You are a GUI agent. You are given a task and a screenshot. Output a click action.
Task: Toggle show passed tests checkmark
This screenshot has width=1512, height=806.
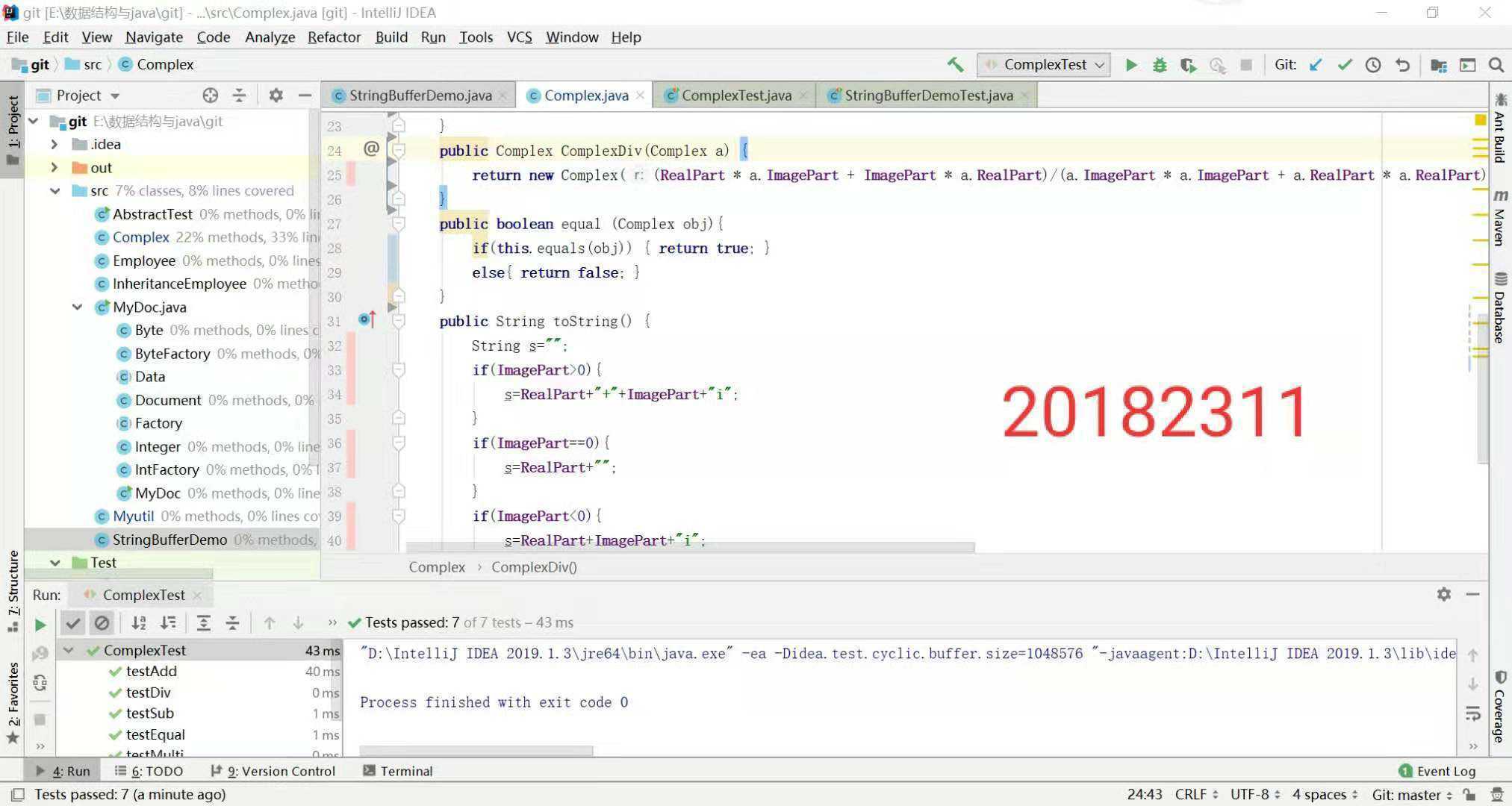pos(72,622)
